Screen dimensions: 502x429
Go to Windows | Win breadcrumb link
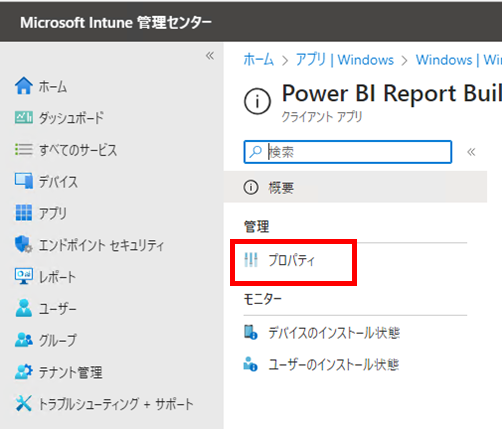tap(459, 60)
